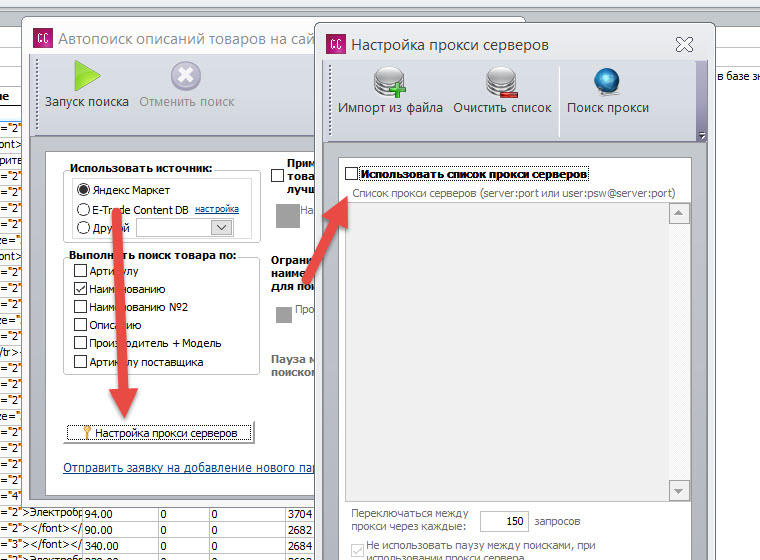Select Яндекс Маркет radio button
Screen dimensions: 760x560
(83, 190)
